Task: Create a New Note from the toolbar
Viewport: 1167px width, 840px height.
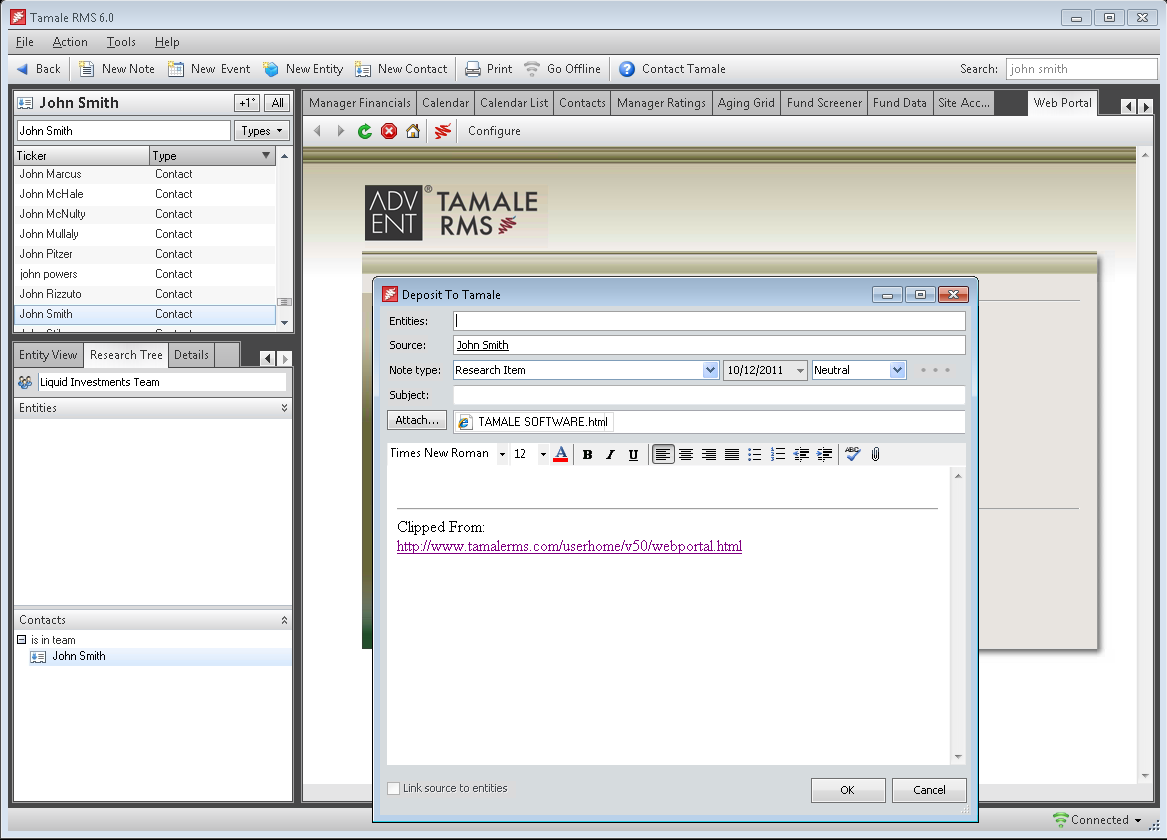Action: pyautogui.click(x=117, y=69)
